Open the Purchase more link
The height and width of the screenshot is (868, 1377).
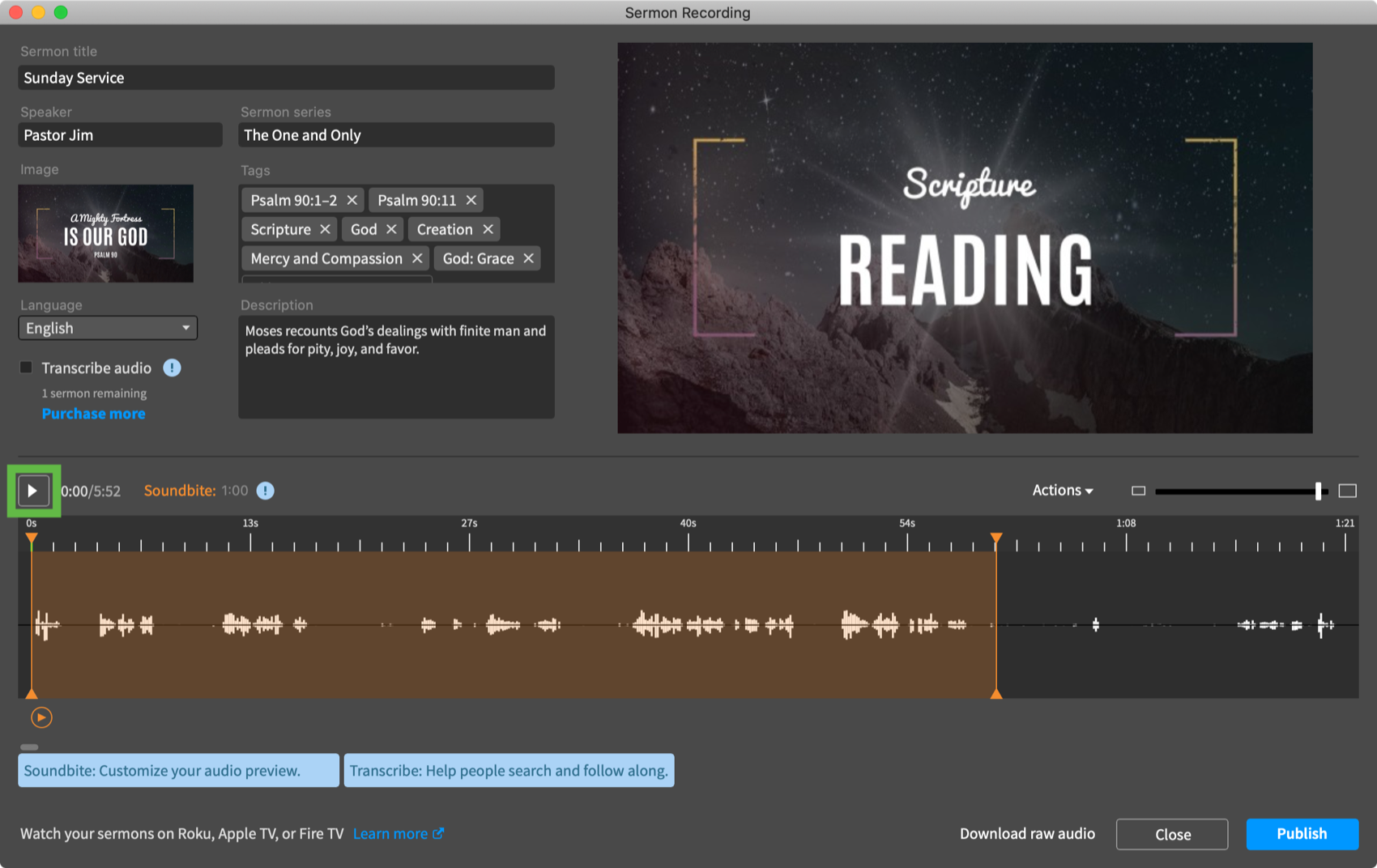tap(94, 414)
